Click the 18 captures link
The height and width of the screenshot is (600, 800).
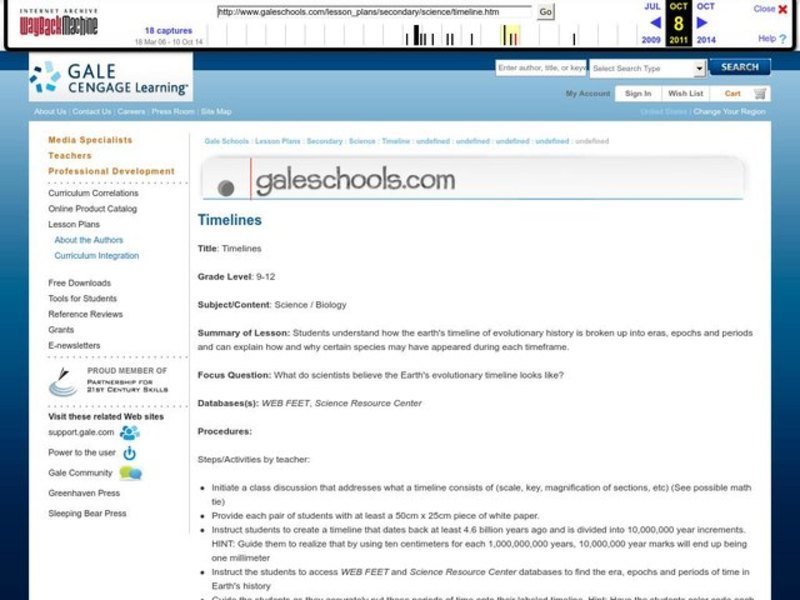tap(168, 31)
